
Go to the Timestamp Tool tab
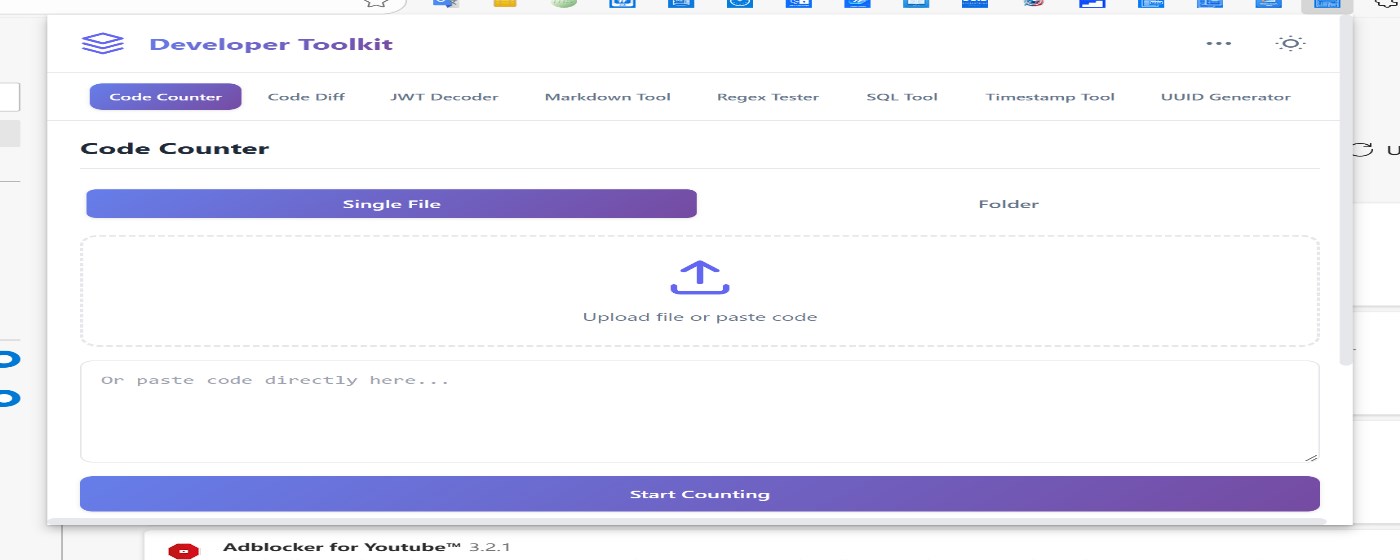[x=1050, y=97]
